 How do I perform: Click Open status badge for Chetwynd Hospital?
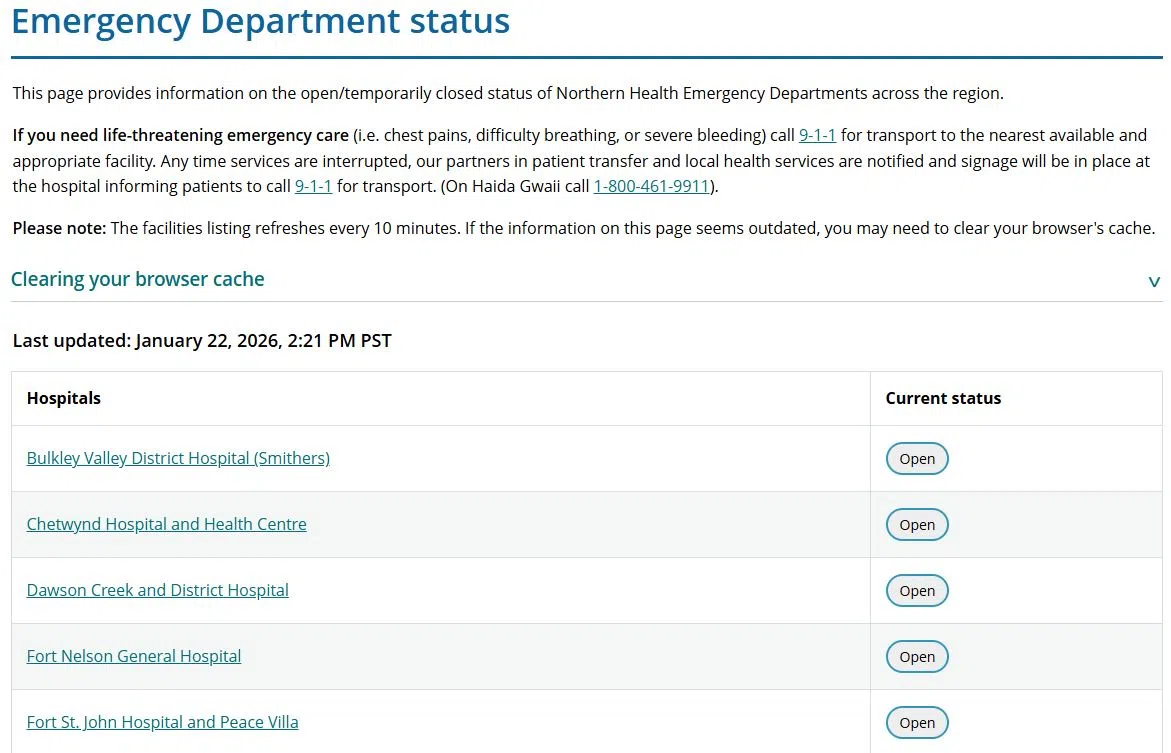pyautogui.click(x=916, y=525)
